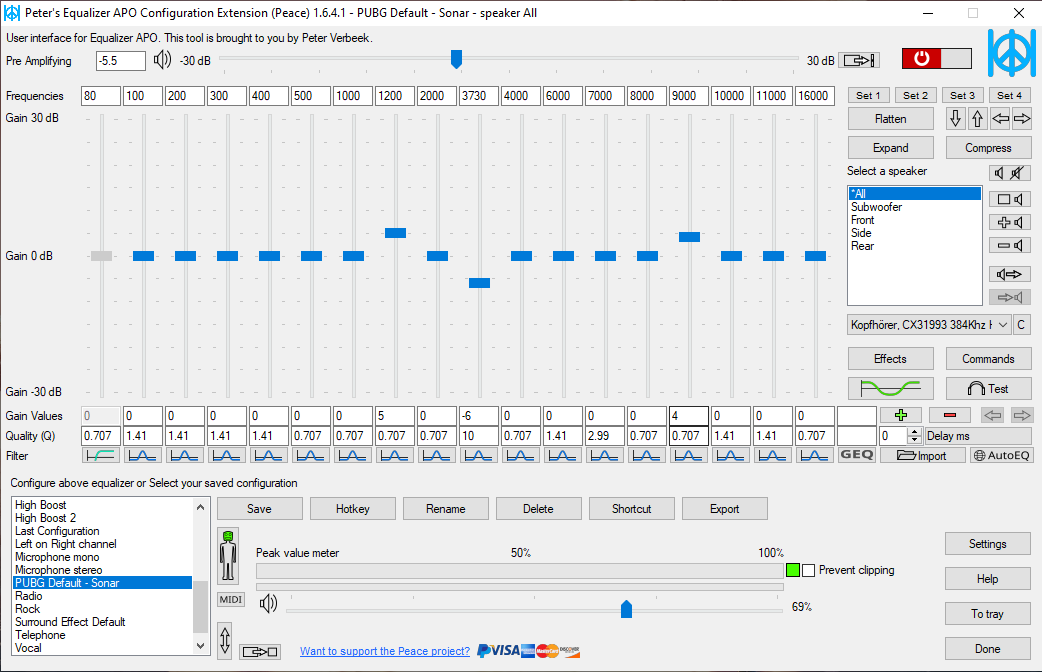
Task: Open the Kopfhörer device dropdown
Action: coord(929,325)
